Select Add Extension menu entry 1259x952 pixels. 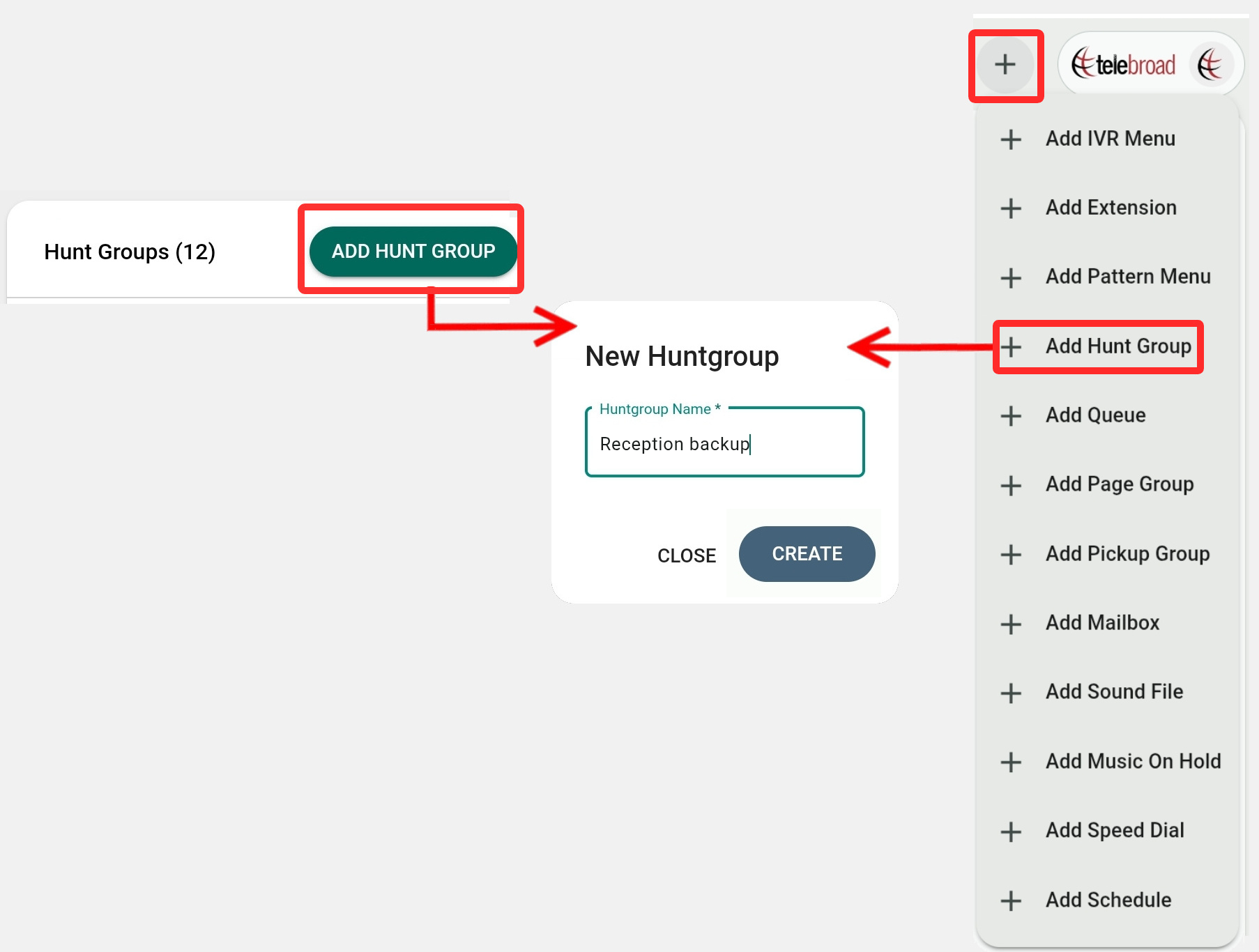pyautogui.click(x=1107, y=208)
